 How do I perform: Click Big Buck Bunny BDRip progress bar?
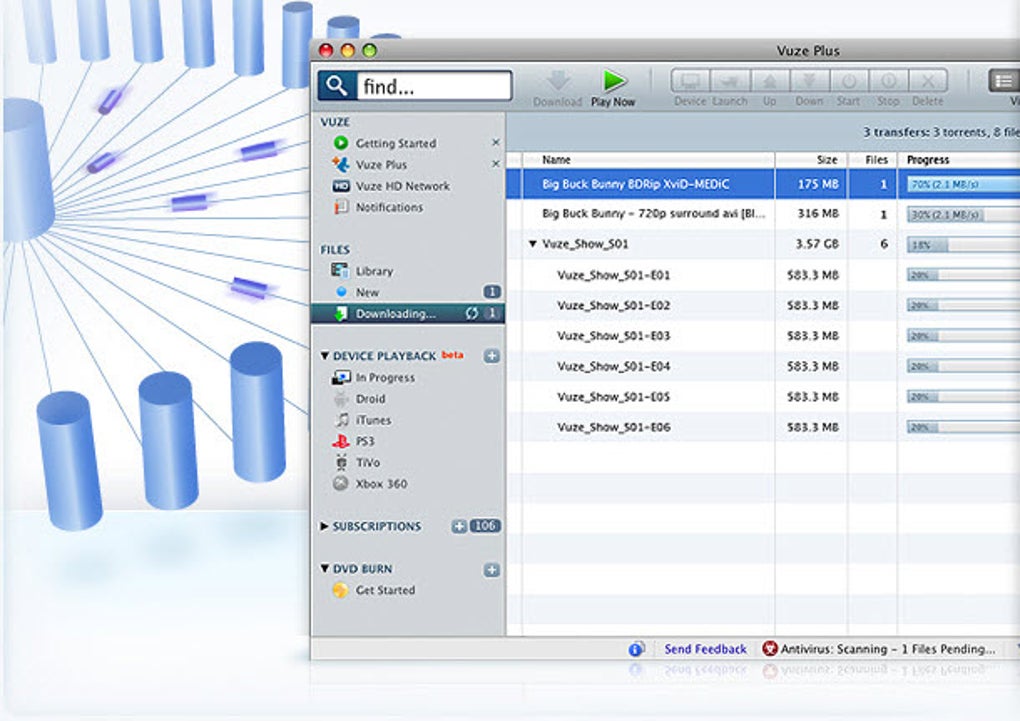(x=962, y=184)
